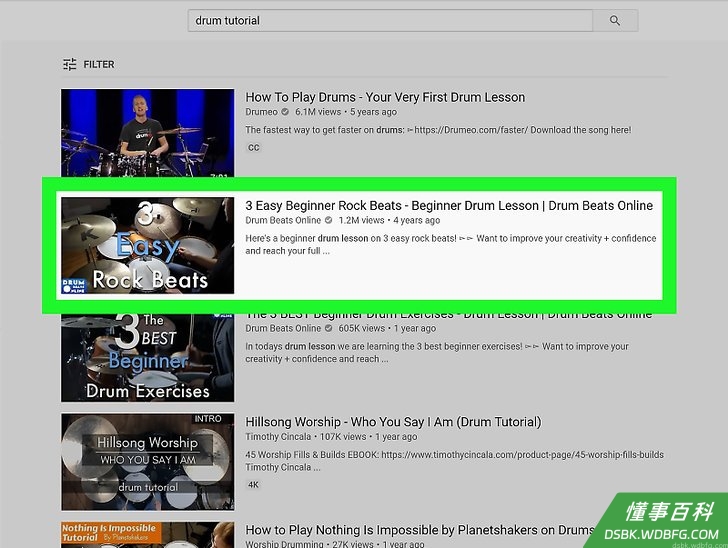Click the Drumeo description 'The fastest way to get faster'

(438, 130)
